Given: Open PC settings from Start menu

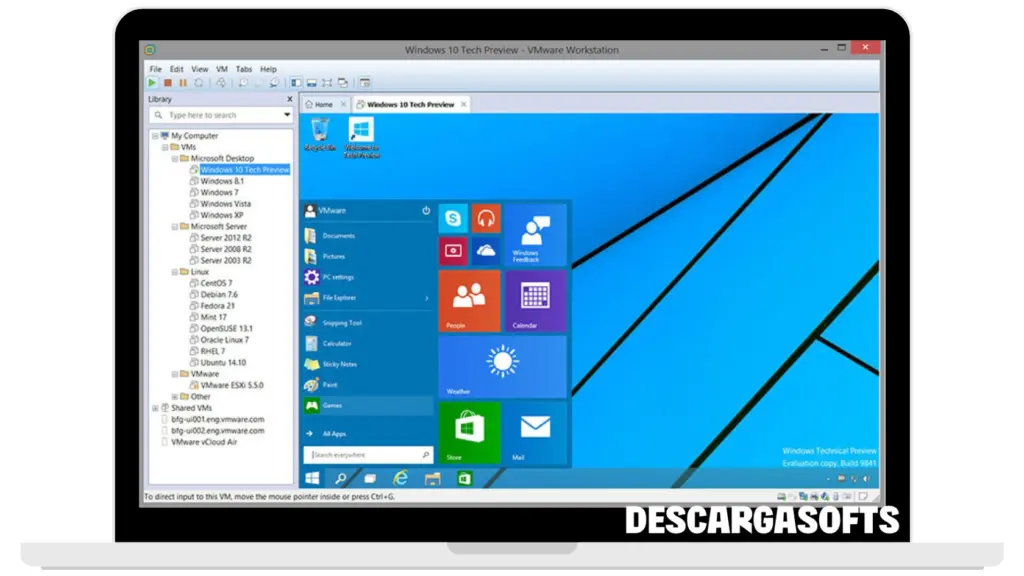Looking at the screenshot, I should (338, 277).
